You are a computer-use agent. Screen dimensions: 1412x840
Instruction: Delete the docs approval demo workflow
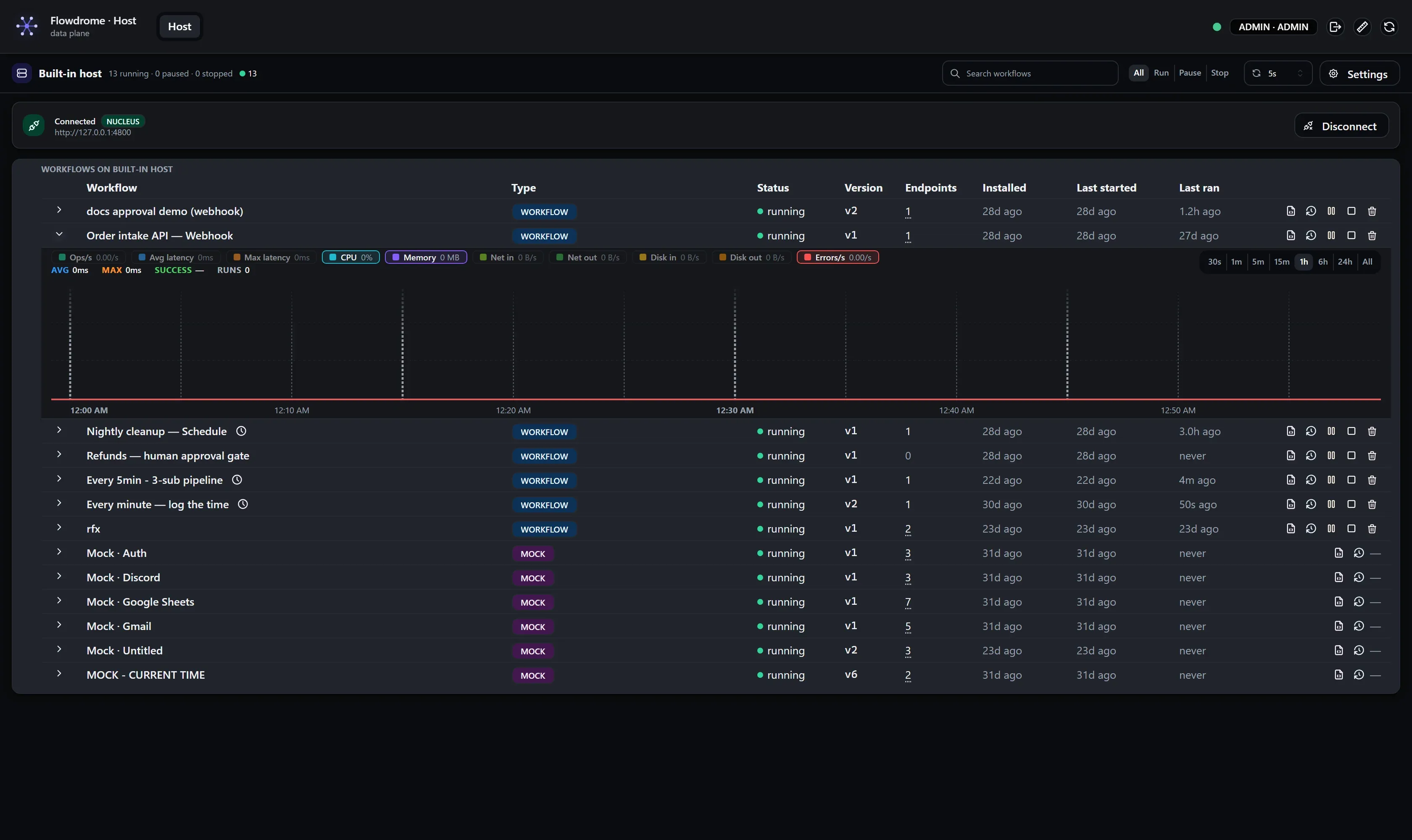tap(1372, 211)
